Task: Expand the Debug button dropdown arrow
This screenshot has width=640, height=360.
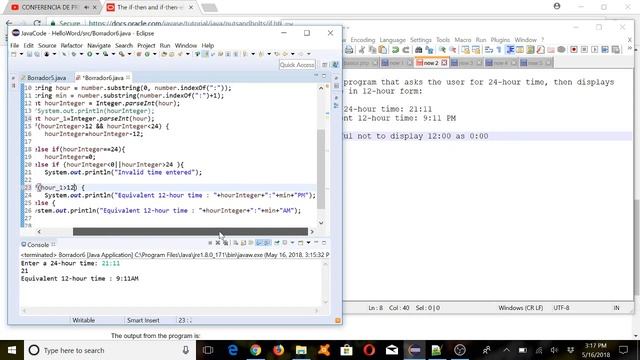Action: click(81, 54)
